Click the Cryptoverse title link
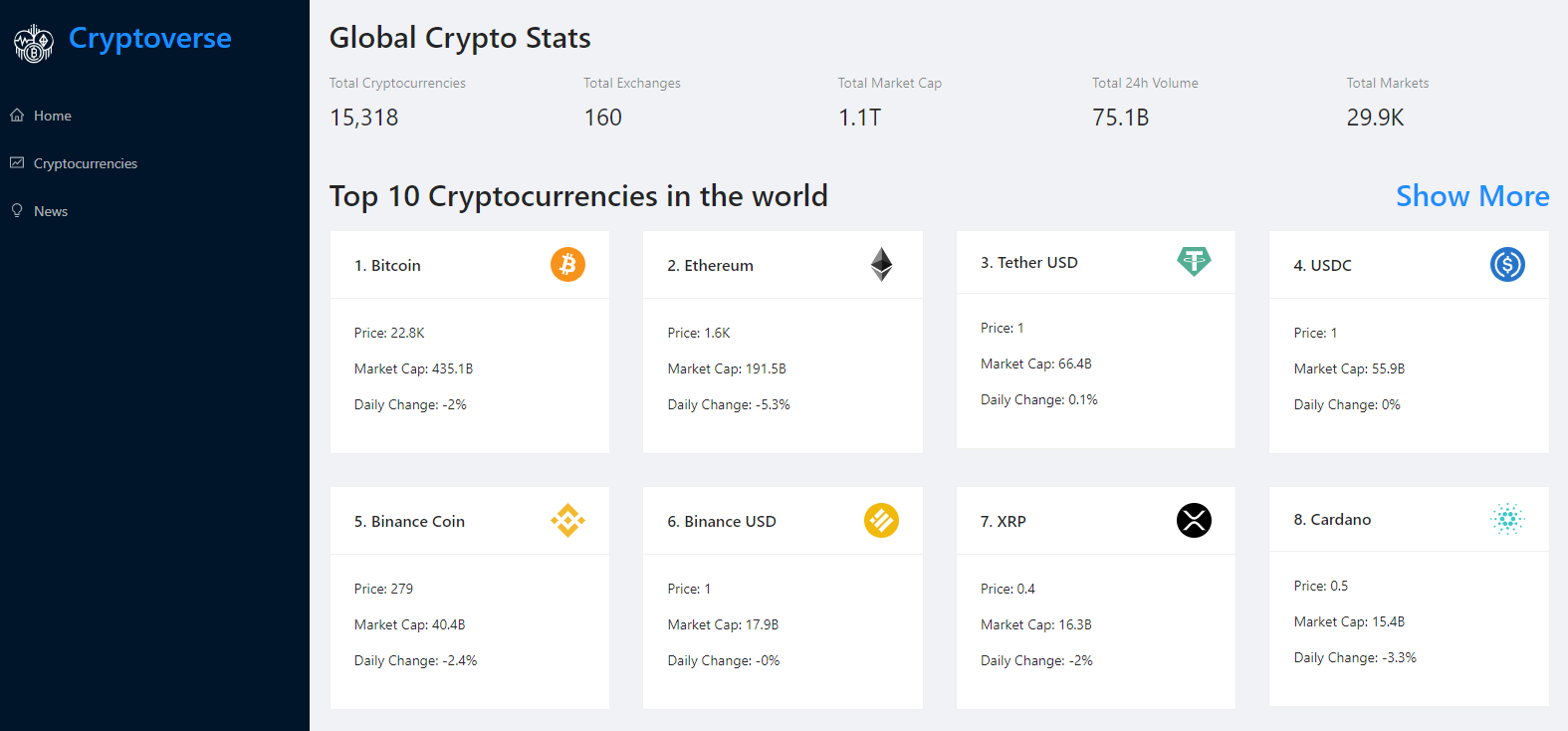1568x731 pixels. [x=149, y=39]
